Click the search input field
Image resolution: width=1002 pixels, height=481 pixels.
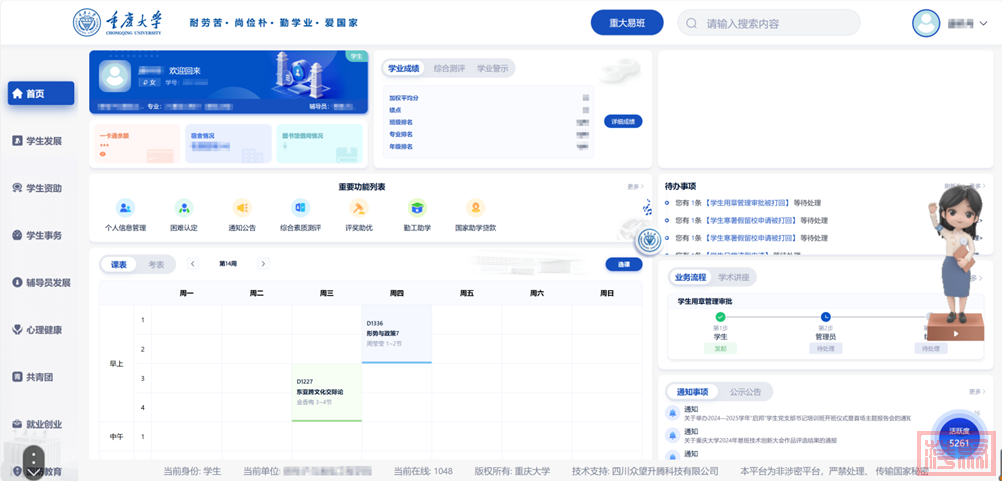[x=770, y=23]
